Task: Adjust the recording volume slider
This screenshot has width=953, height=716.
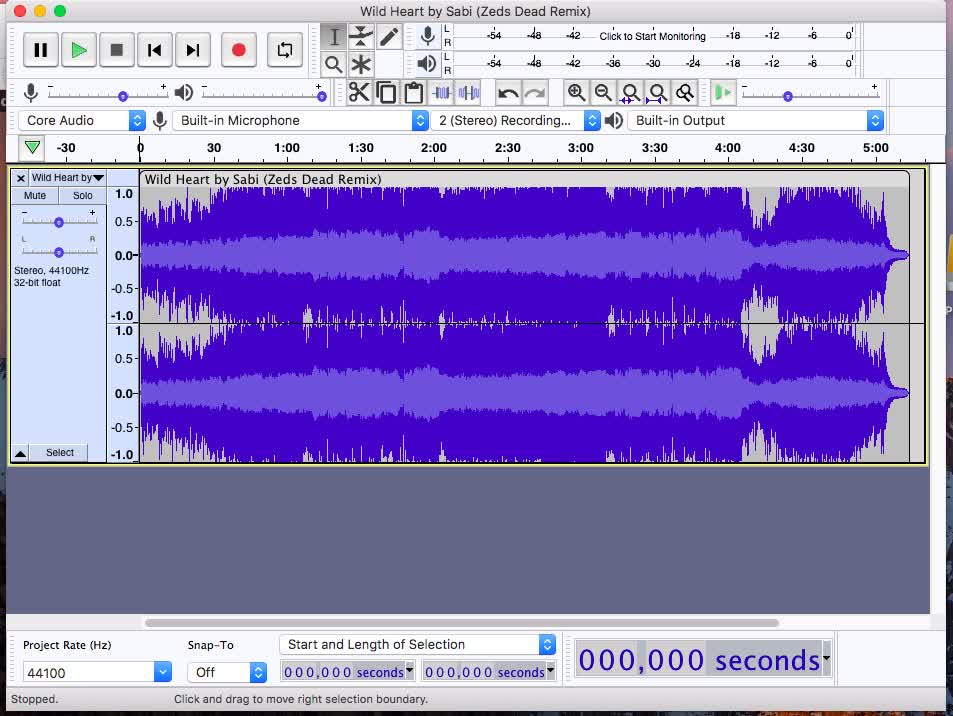Action: (x=107, y=95)
